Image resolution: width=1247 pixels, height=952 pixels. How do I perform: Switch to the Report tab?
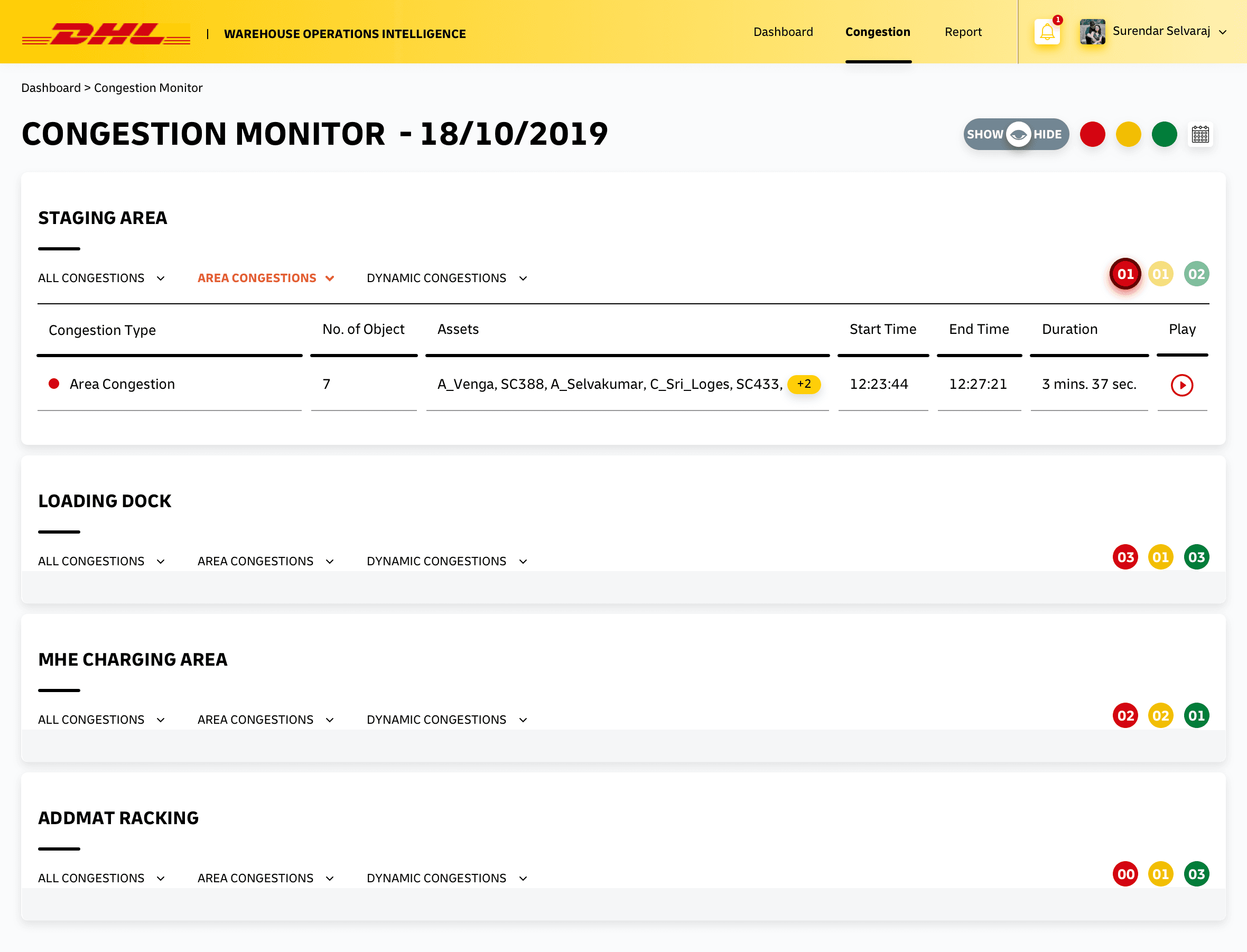962,32
